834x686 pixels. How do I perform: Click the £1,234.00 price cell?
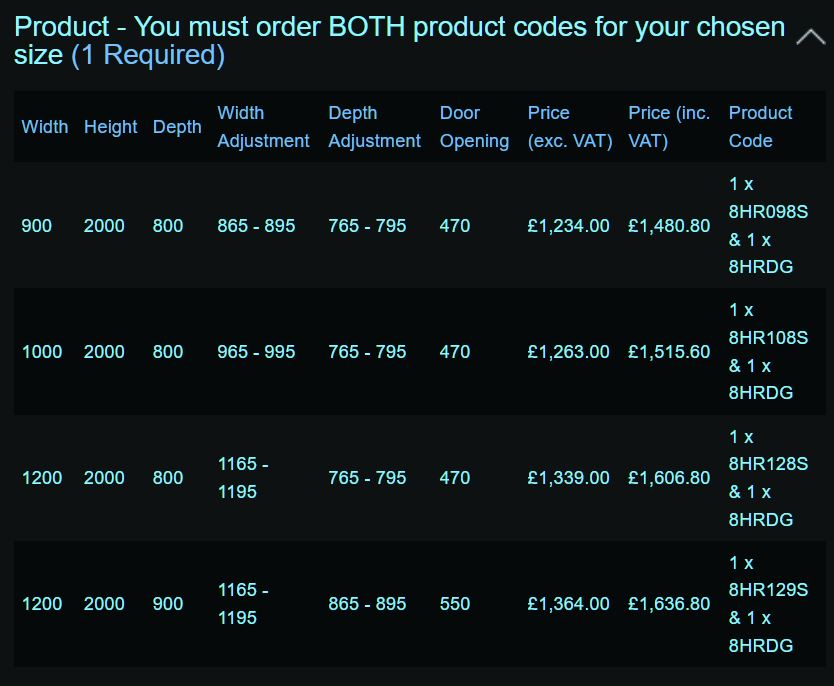tap(568, 226)
